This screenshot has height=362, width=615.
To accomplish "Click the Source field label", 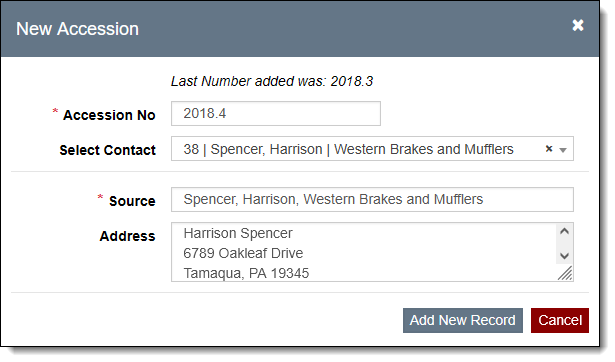I will click(x=132, y=201).
